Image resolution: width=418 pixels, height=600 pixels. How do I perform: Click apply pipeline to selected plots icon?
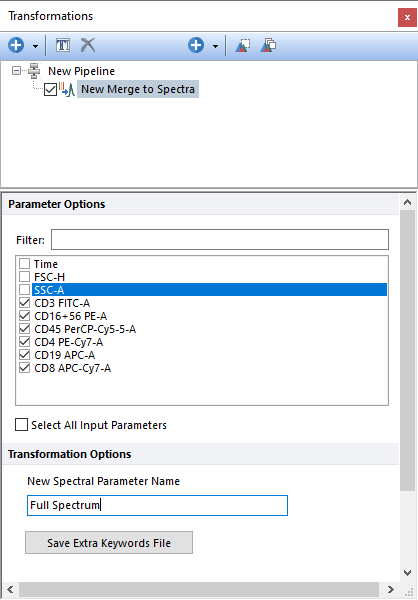pyautogui.click(x=243, y=45)
